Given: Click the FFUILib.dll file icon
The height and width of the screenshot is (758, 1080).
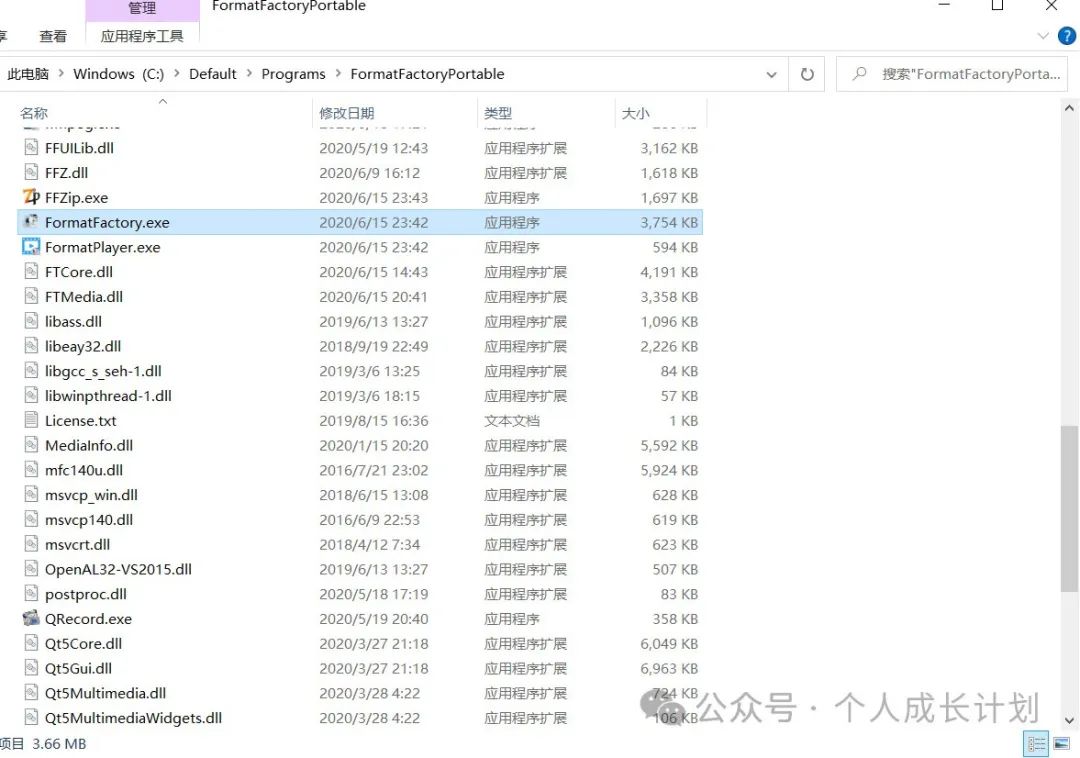Looking at the screenshot, I should (31, 147).
